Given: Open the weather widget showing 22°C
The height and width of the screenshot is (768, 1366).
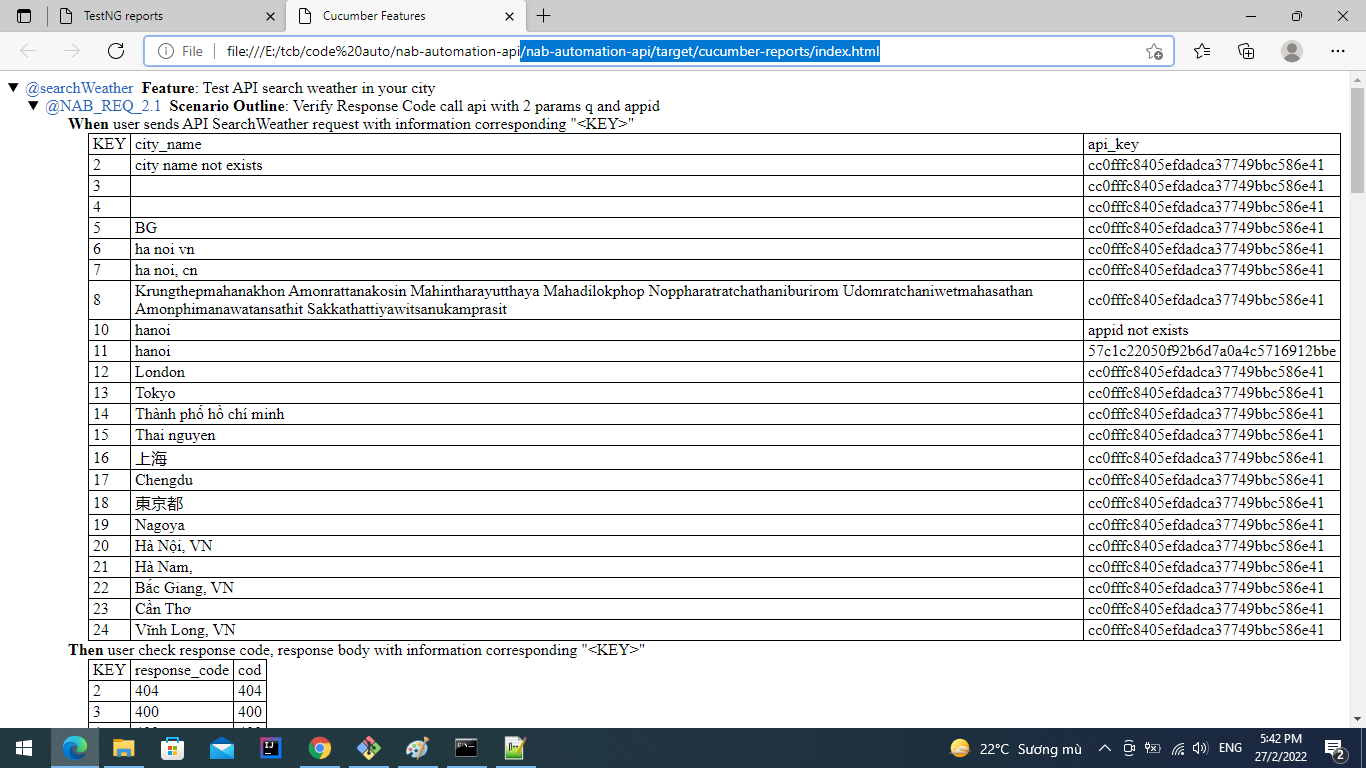Looking at the screenshot, I should pyautogui.click(x=1016, y=748).
